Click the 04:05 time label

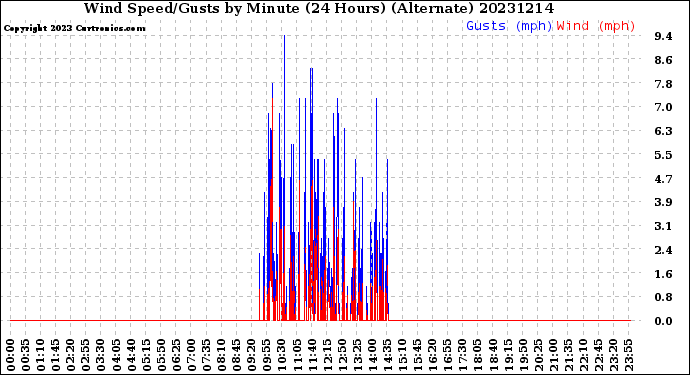[x=116, y=355]
